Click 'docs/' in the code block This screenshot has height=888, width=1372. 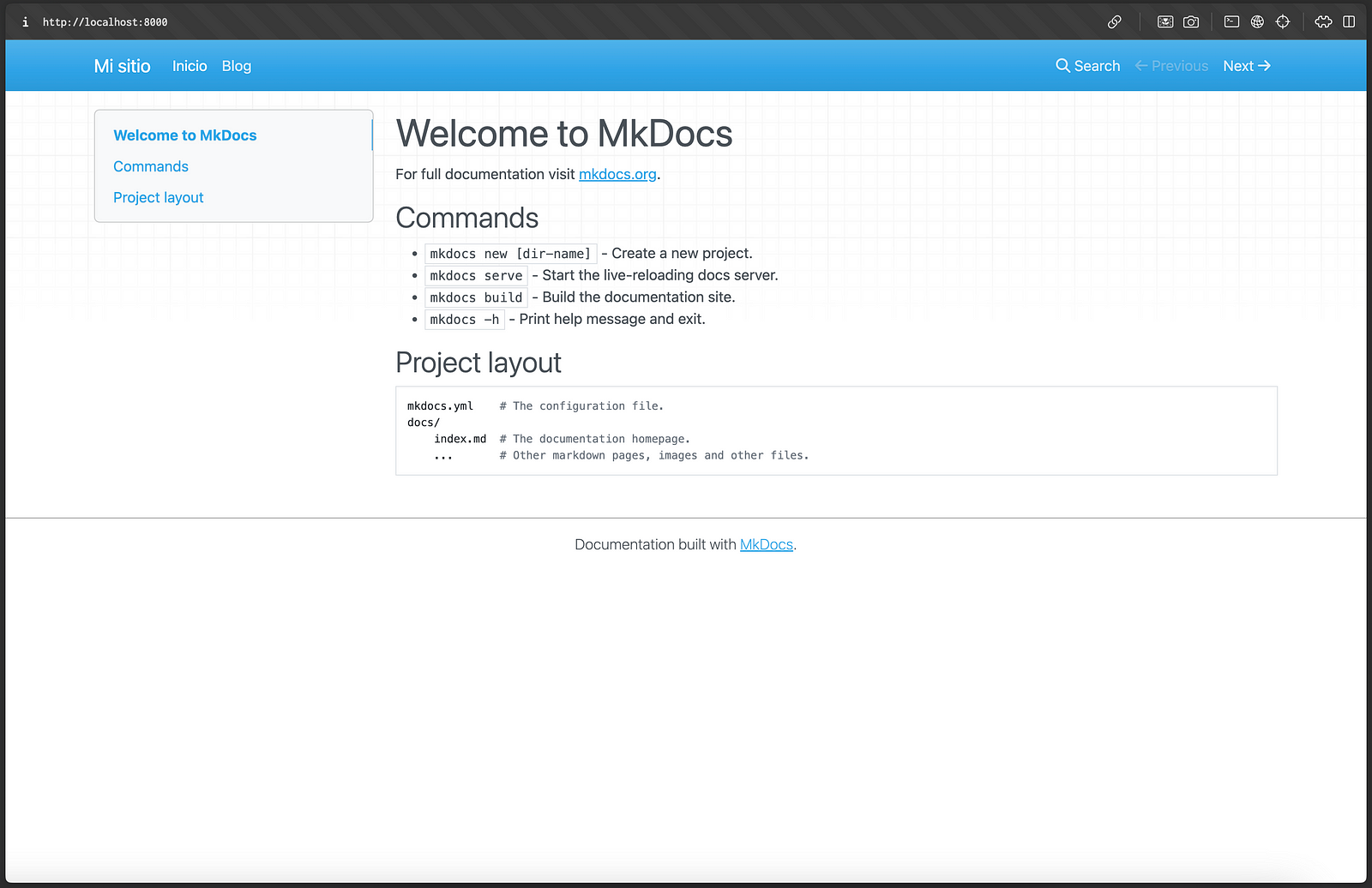pyautogui.click(x=424, y=423)
